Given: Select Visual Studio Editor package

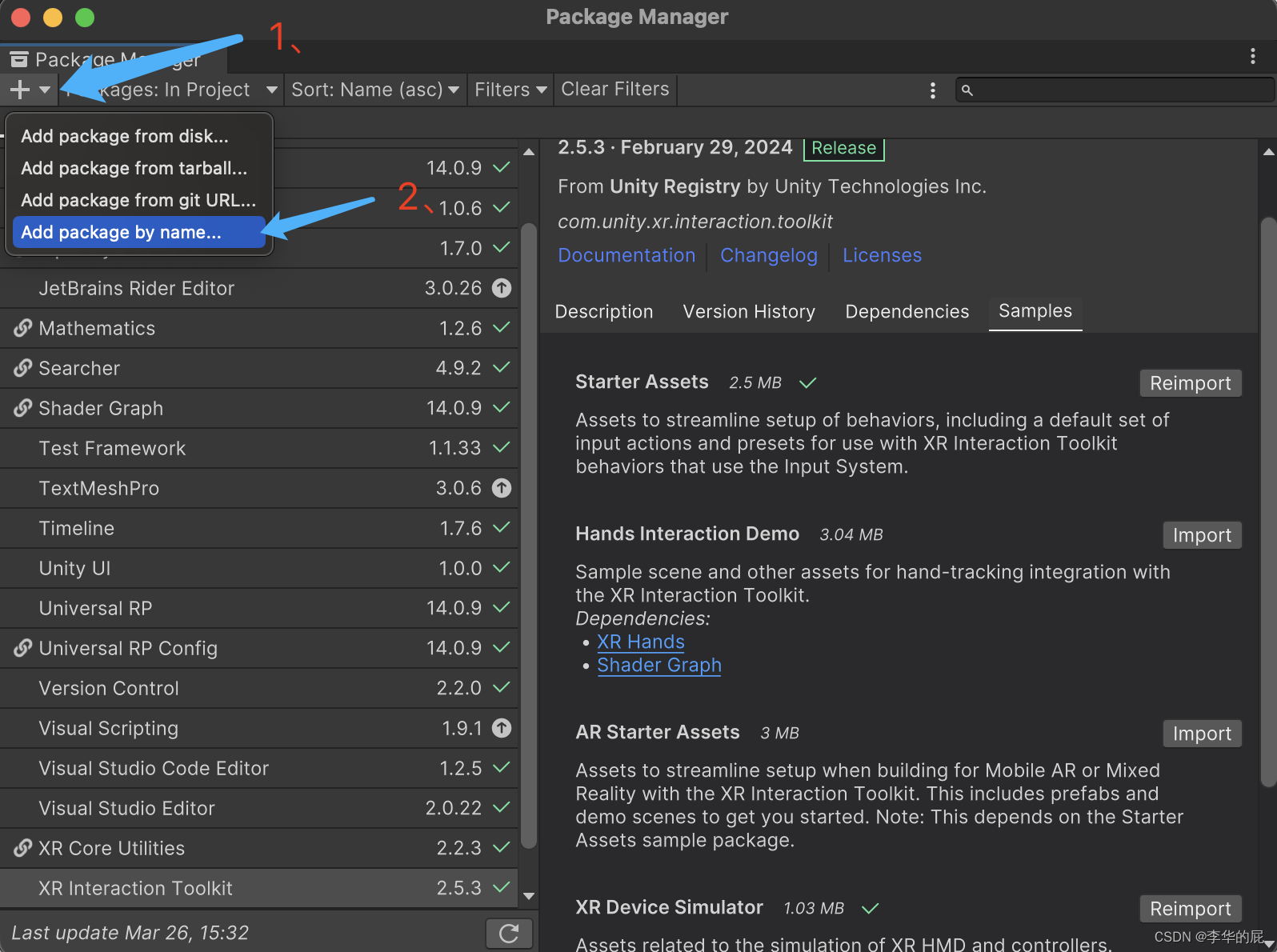Looking at the screenshot, I should [259, 808].
